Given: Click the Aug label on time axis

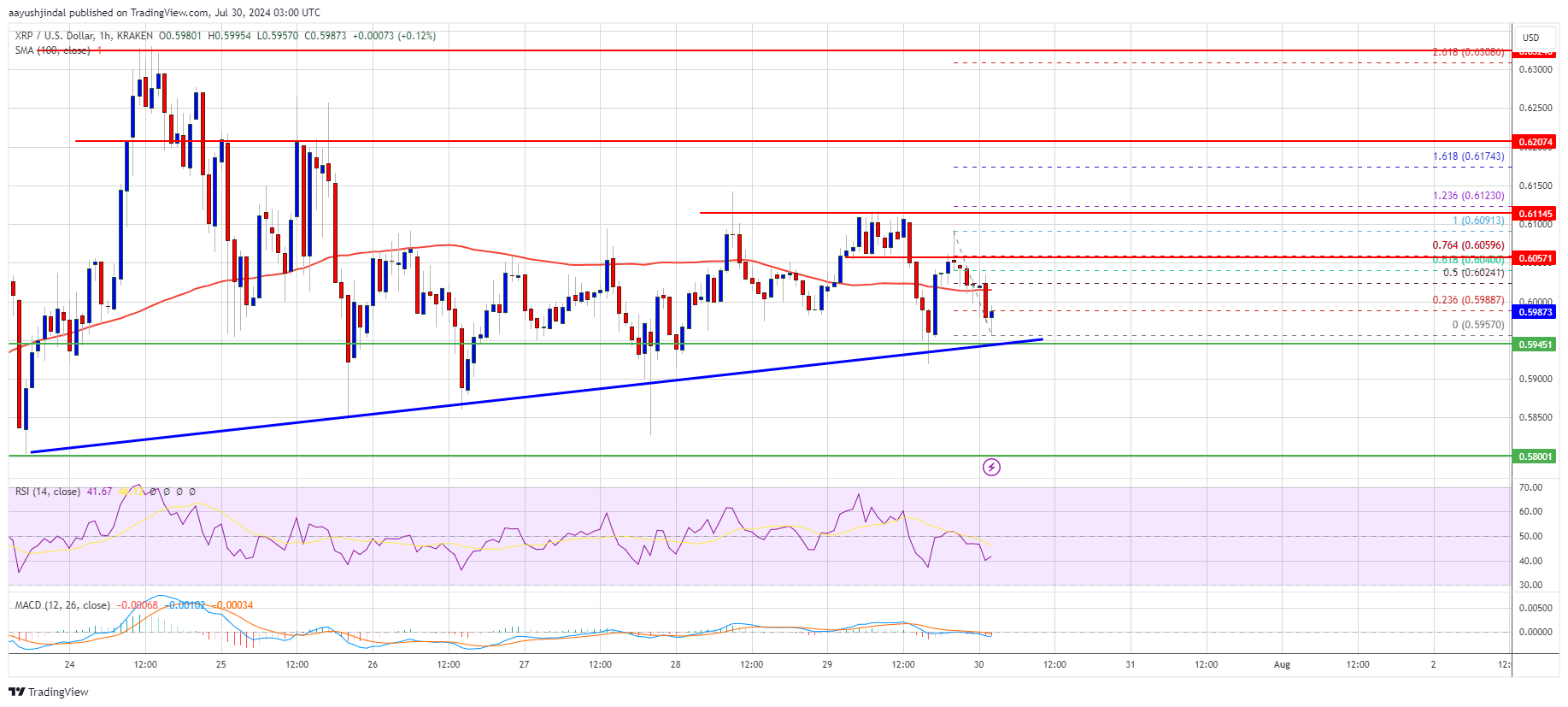Looking at the screenshot, I should (x=1282, y=664).
